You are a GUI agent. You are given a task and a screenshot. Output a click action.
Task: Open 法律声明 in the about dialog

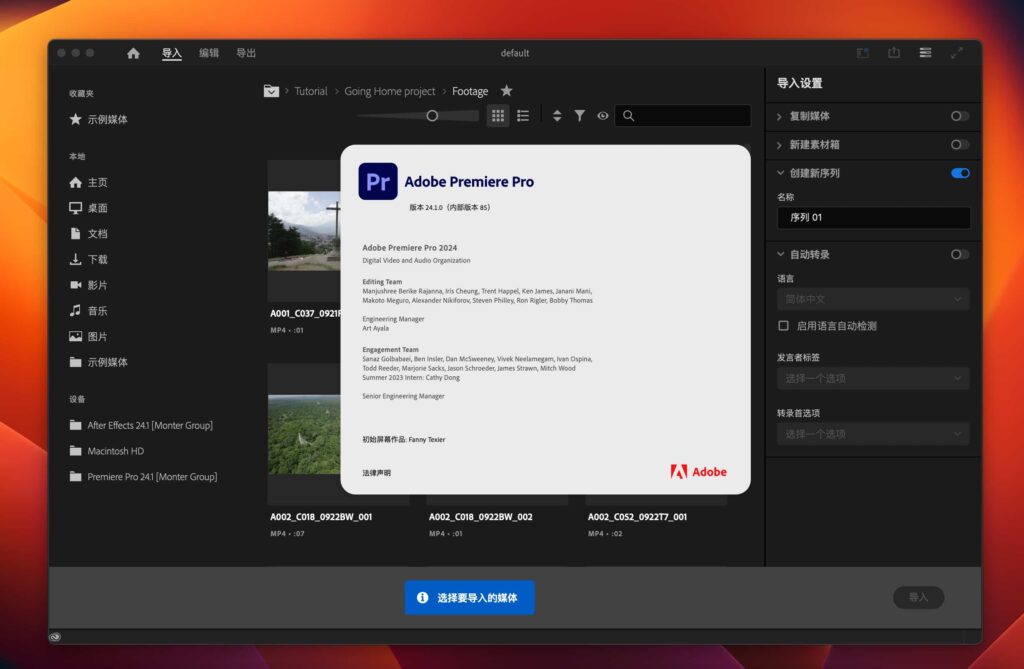(x=376, y=470)
